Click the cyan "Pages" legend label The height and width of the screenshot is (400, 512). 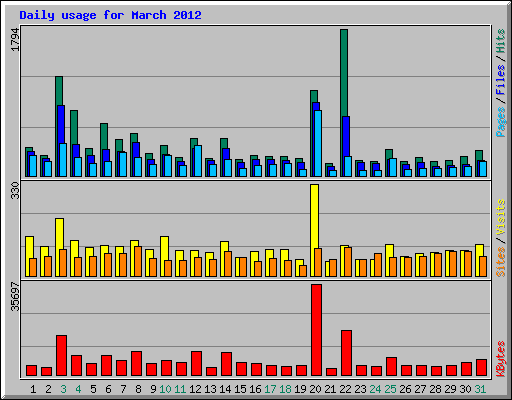tap(501, 122)
